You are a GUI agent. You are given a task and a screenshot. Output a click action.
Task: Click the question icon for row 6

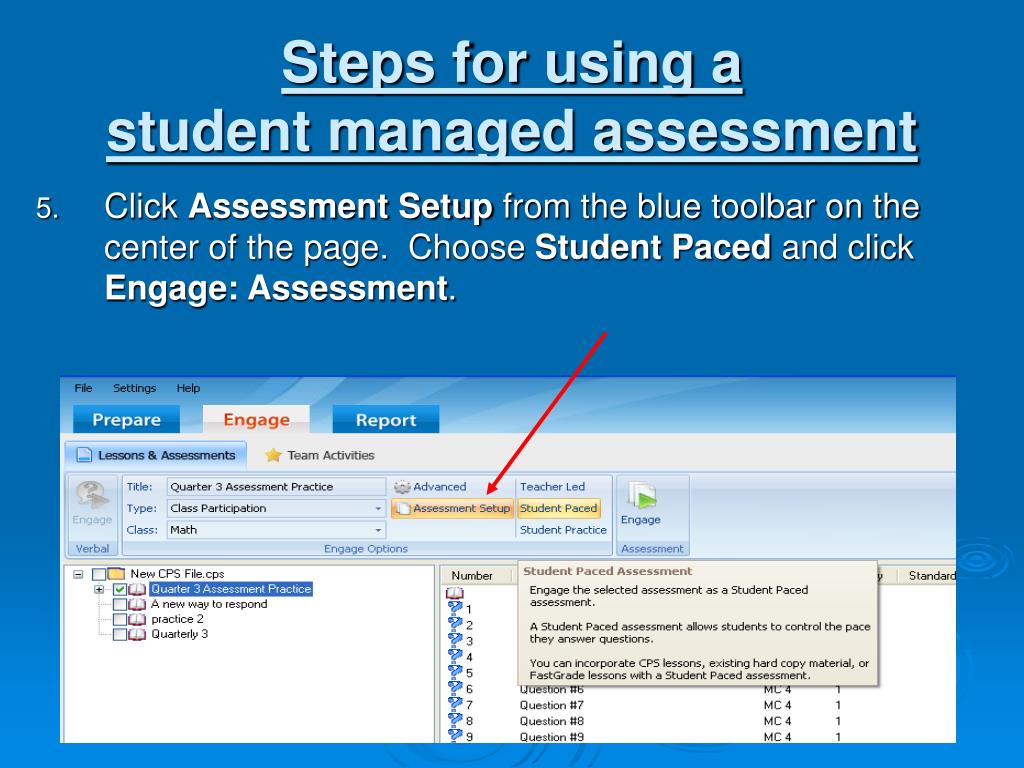tap(455, 688)
